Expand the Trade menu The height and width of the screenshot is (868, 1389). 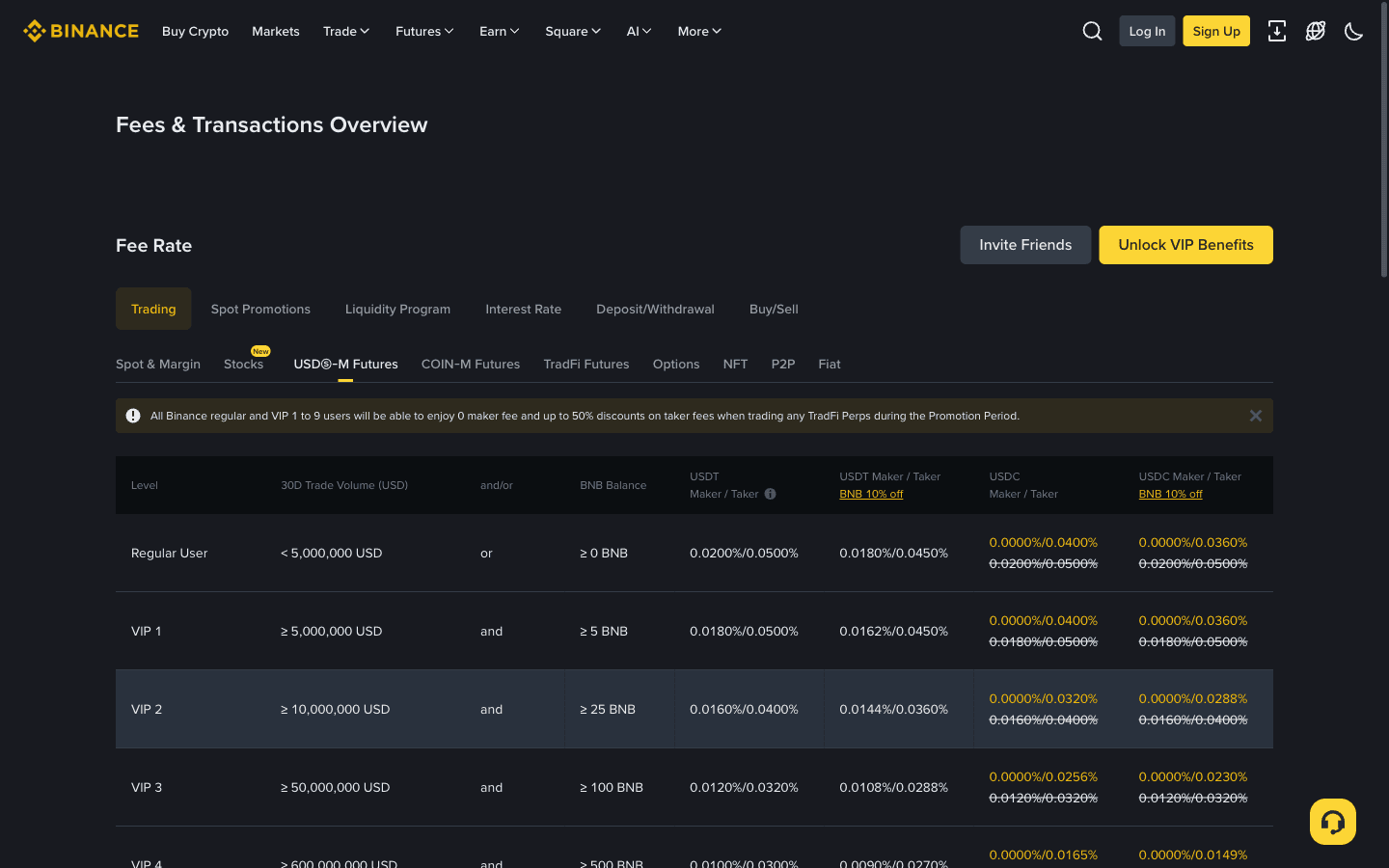(346, 31)
